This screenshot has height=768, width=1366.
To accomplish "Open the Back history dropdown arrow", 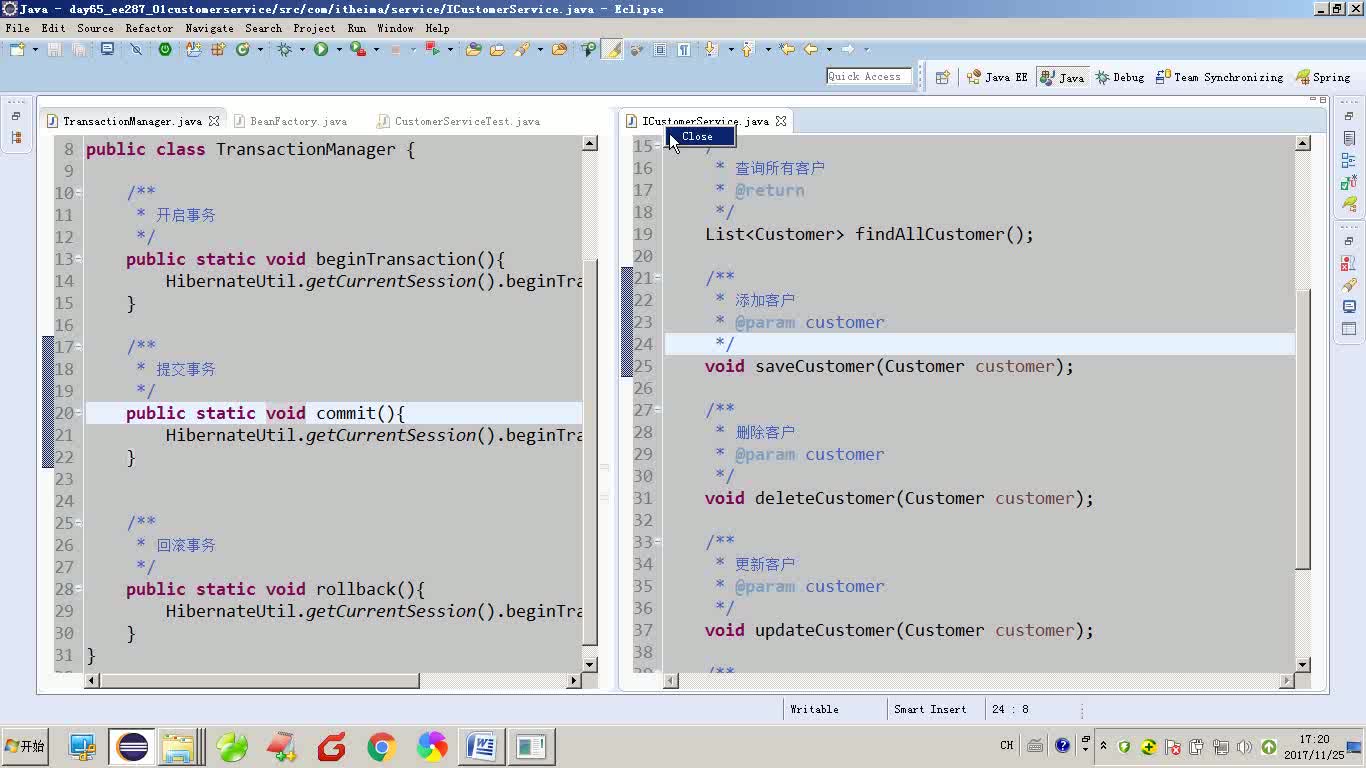I will click(x=829, y=49).
